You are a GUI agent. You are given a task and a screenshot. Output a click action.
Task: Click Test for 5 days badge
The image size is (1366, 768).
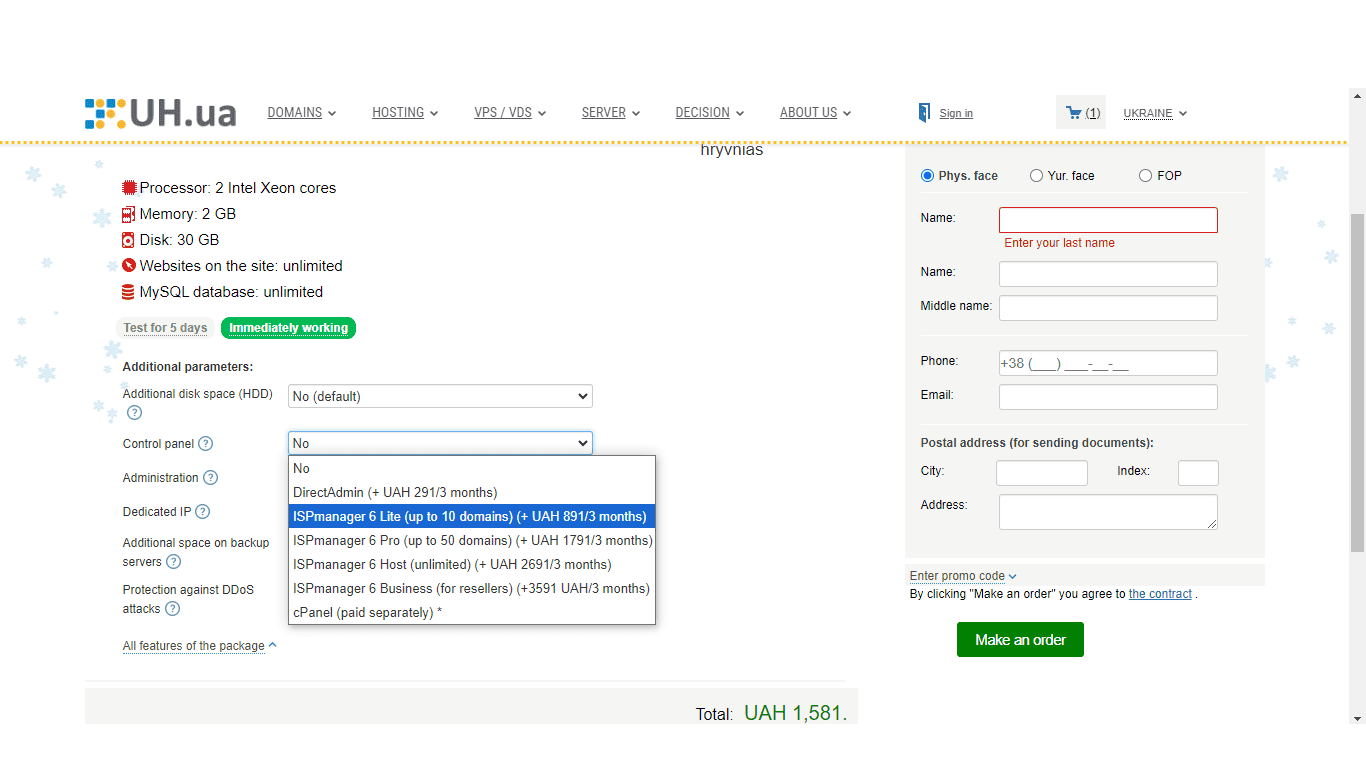[x=165, y=328]
